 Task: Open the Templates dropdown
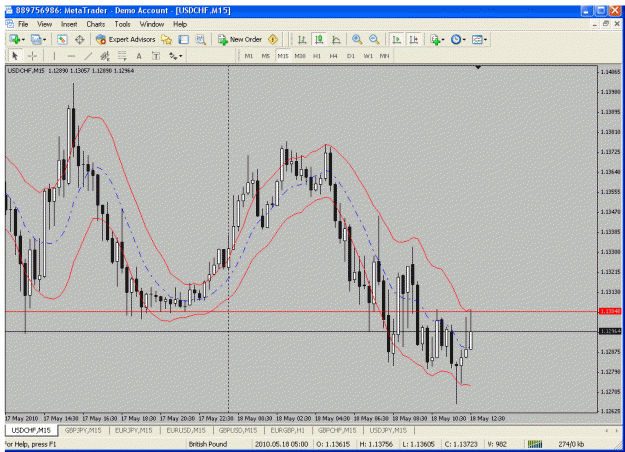point(480,39)
